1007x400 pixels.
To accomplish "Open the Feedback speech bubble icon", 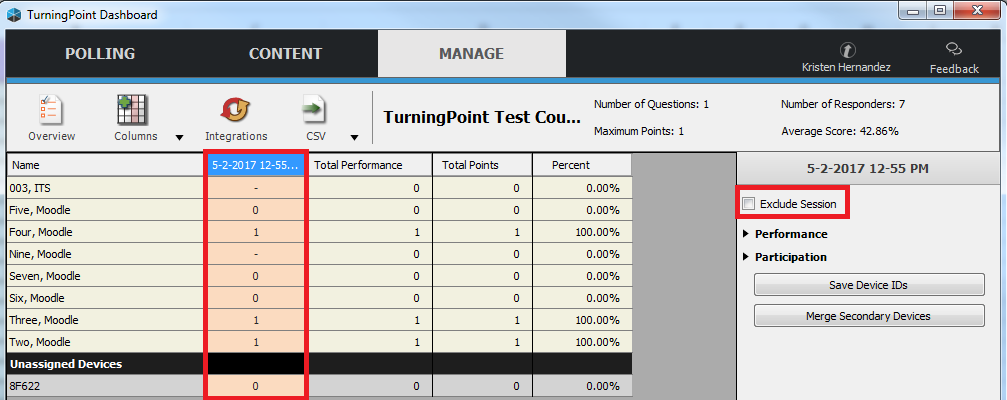I will pyautogui.click(x=954, y=50).
